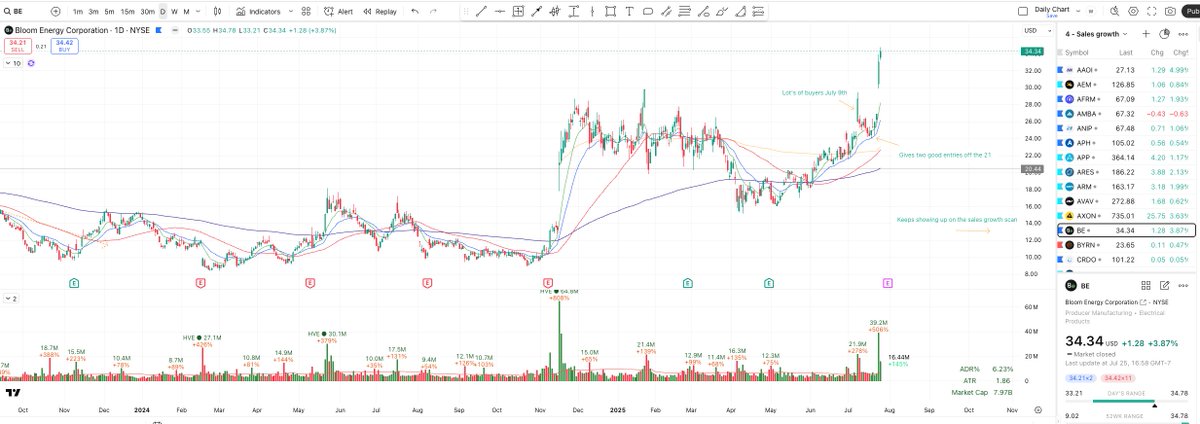Select AXON in the watchlist
Viewport: 1200px width, 424px height.
click(1124, 215)
